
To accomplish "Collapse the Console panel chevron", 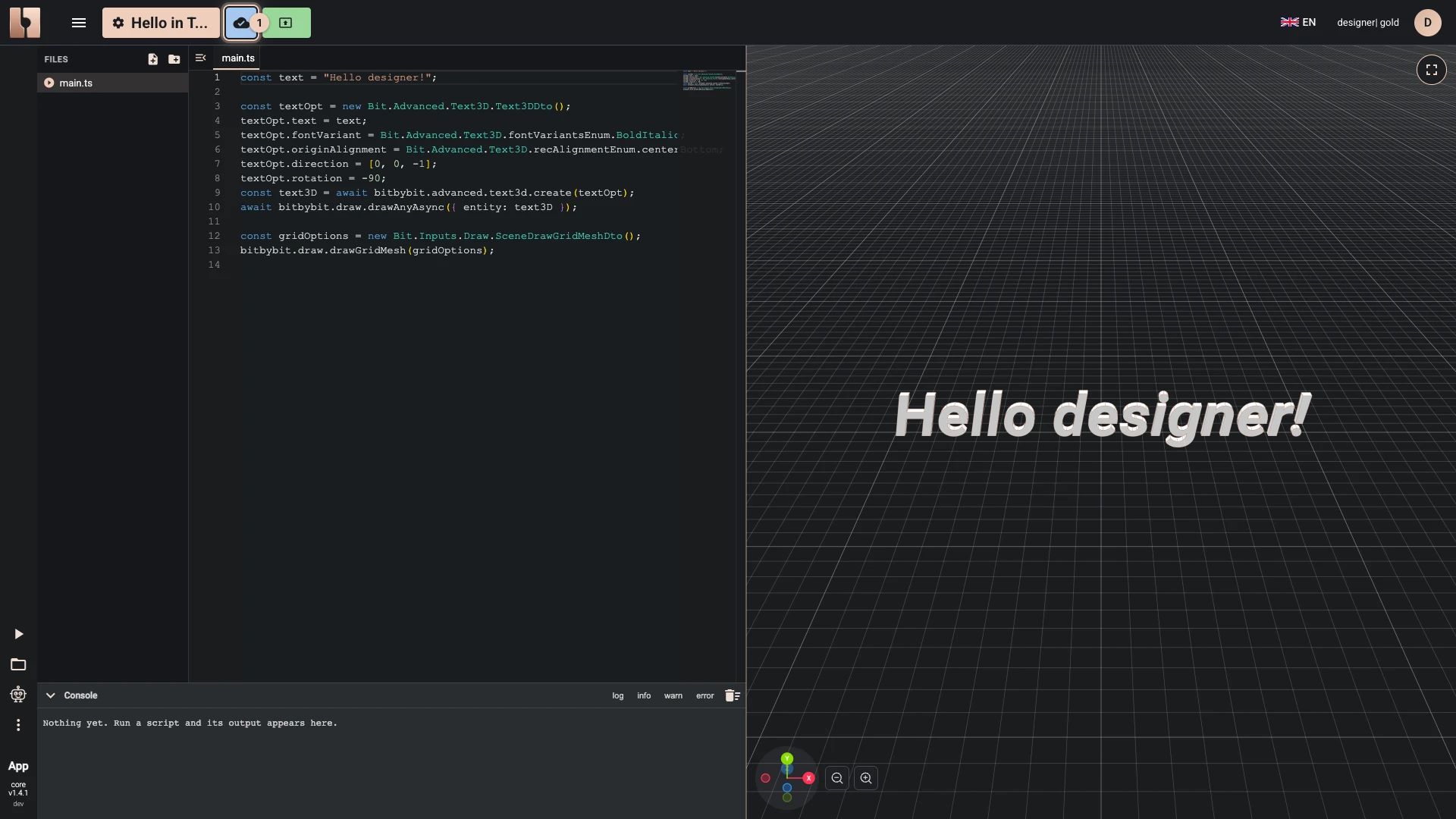I will point(50,695).
